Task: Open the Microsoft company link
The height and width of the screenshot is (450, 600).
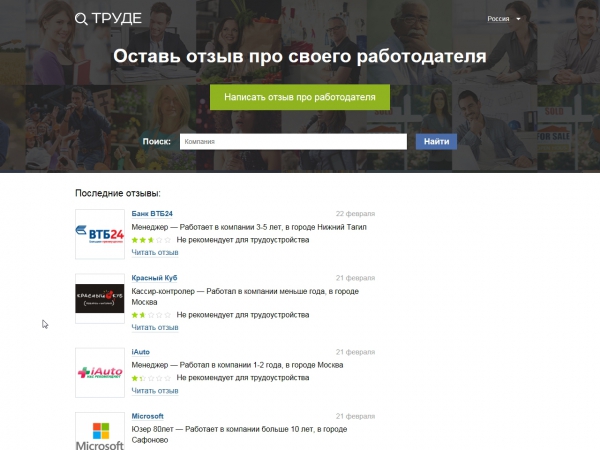Action: 147,416
